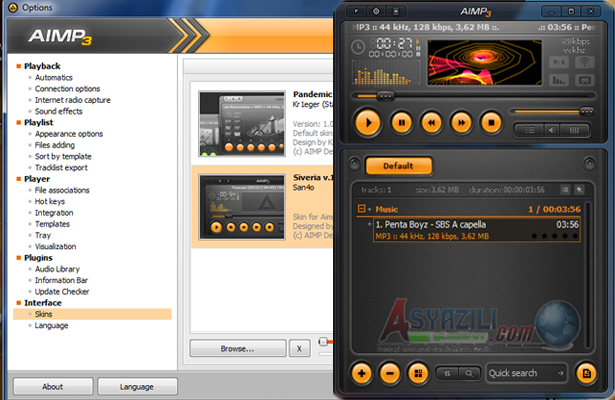Viewport: 615px width, 400px height.
Task: Expand the Interface category in Options tree
Action: [x=43, y=303]
